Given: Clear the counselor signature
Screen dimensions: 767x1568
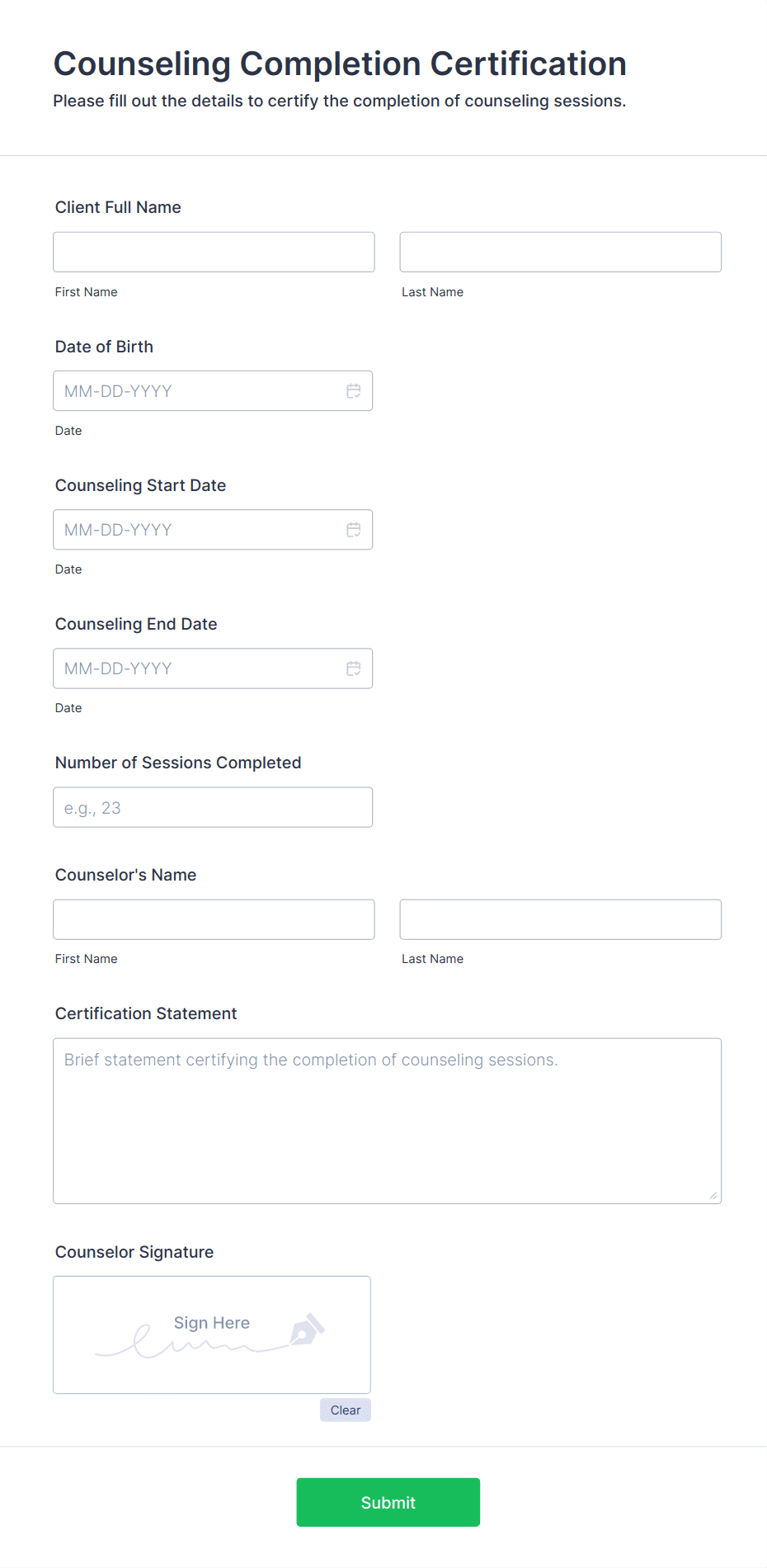Looking at the screenshot, I should pos(346,1410).
